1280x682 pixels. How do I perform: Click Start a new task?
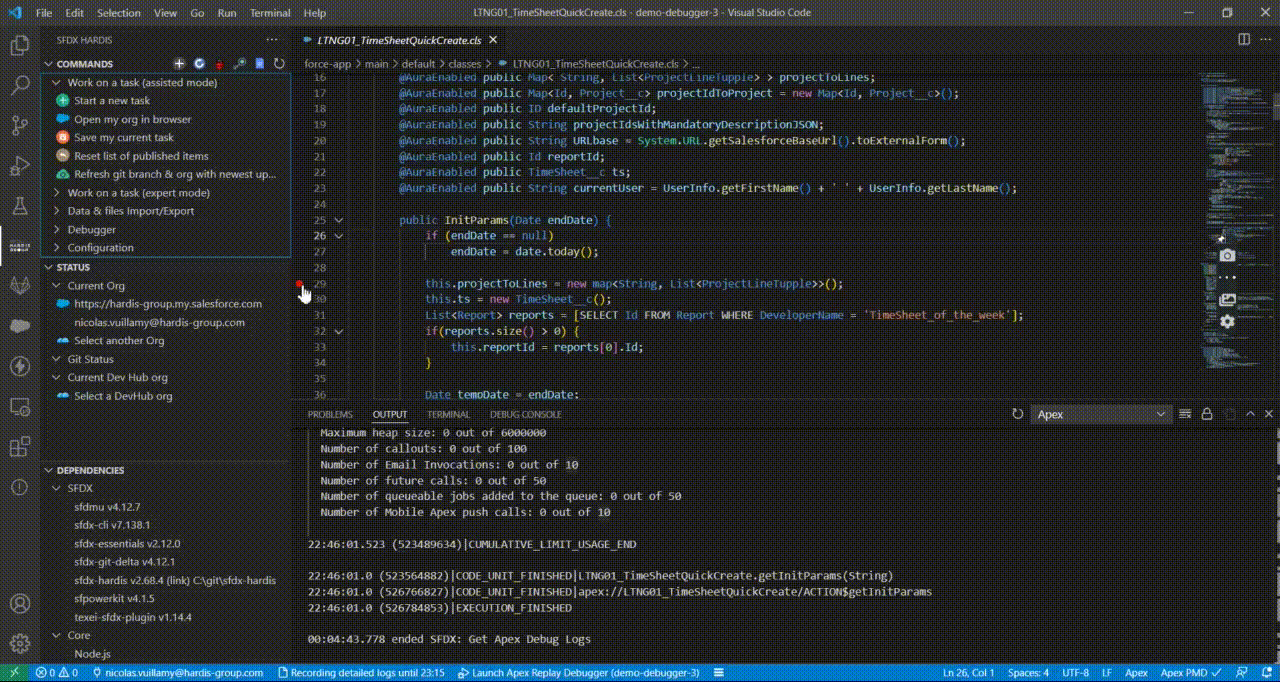click(x=112, y=101)
